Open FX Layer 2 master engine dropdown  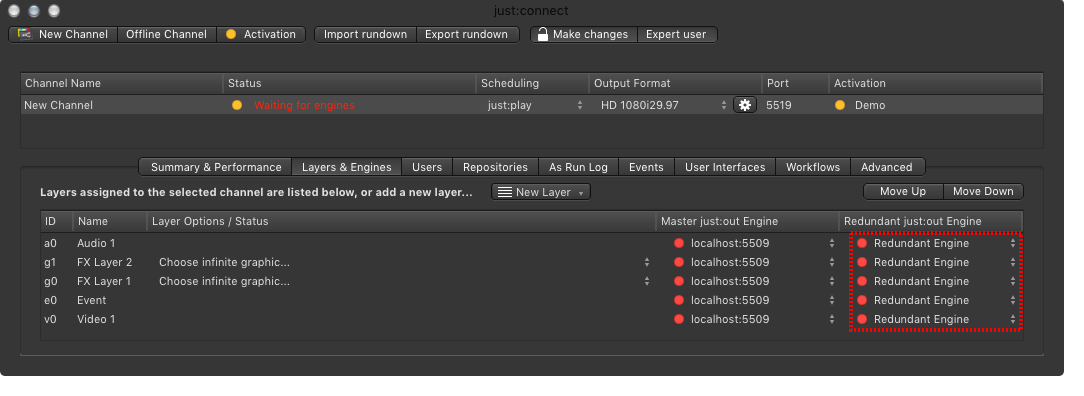pyautogui.click(x=754, y=263)
